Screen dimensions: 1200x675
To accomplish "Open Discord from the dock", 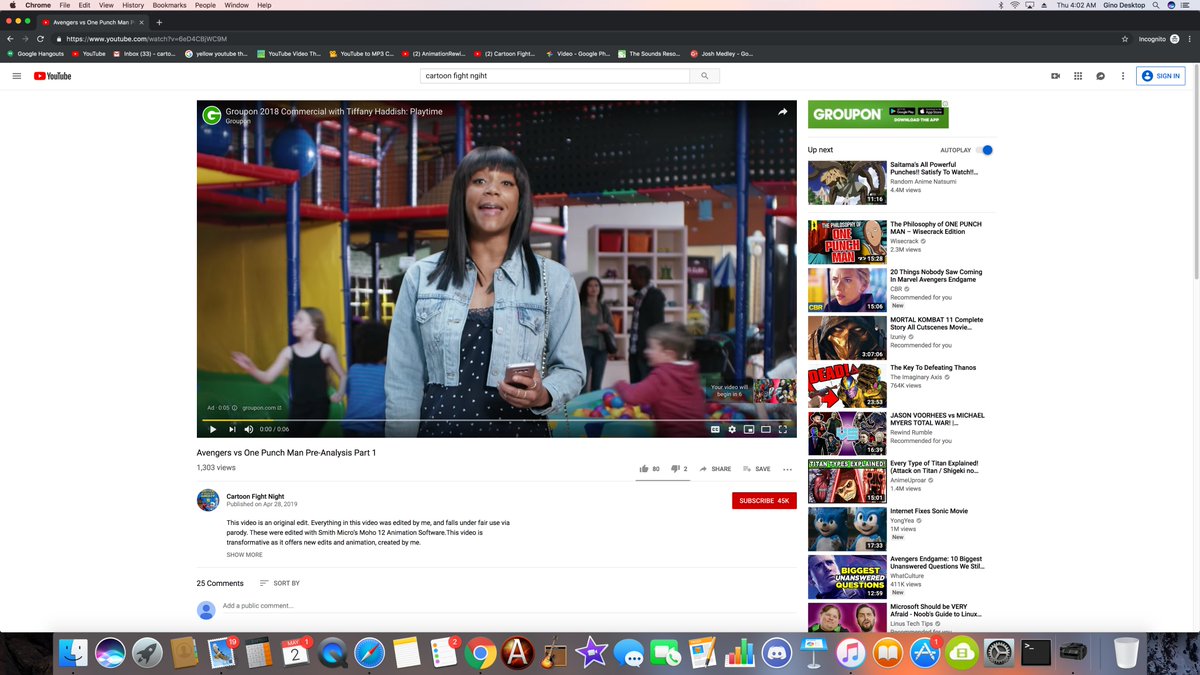I will click(777, 653).
